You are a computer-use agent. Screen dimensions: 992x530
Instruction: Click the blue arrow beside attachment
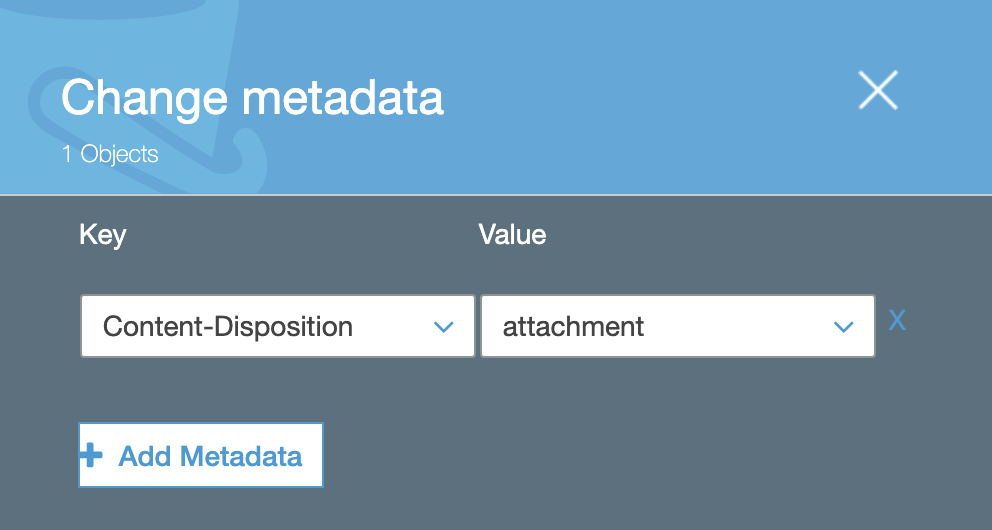[843, 327]
